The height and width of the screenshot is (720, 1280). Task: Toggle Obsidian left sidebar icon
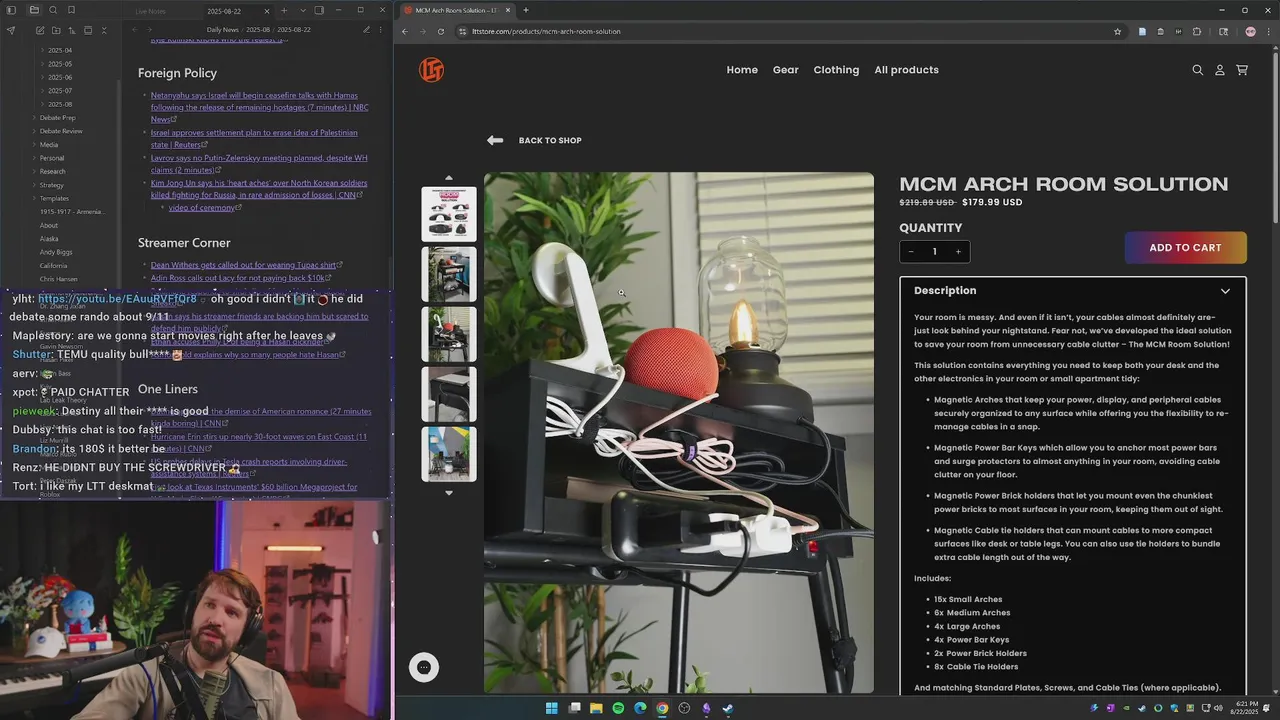(11, 10)
